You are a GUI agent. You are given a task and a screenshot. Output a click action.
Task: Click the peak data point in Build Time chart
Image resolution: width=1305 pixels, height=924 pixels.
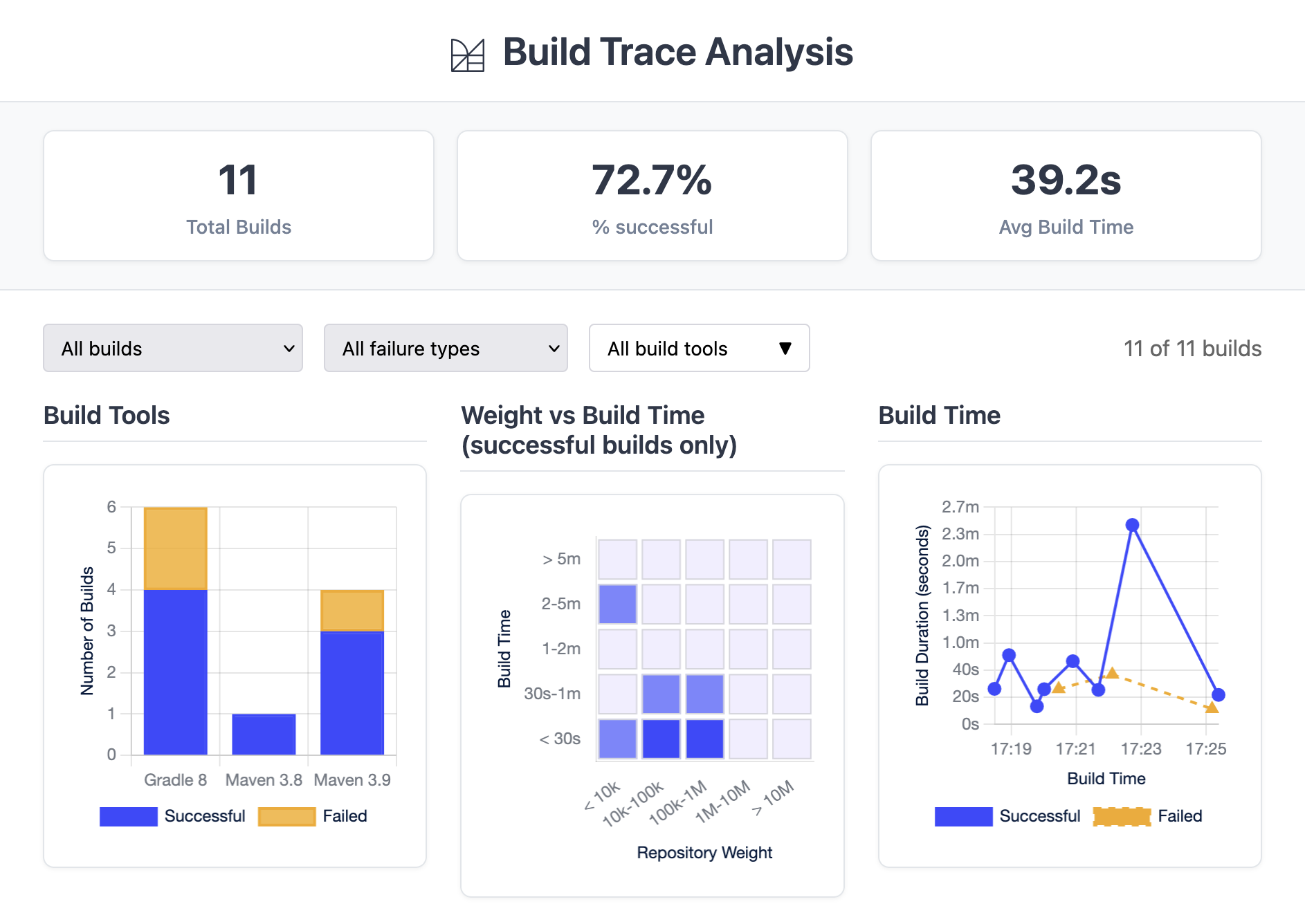[x=1132, y=525]
